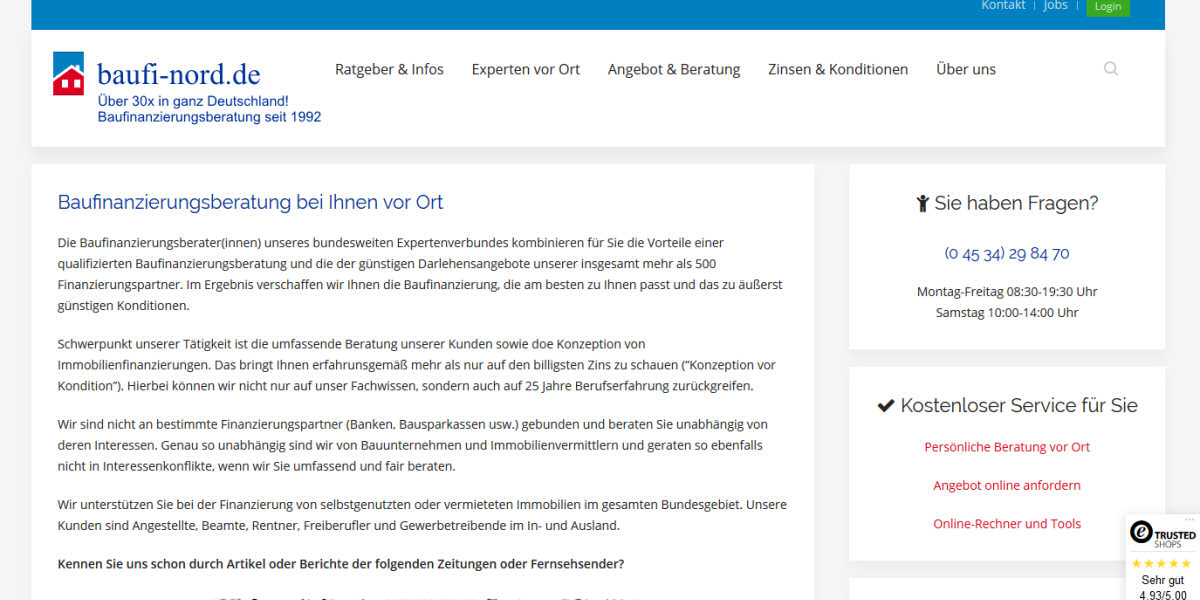Open the search magnifier icon
This screenshot has height=600, width=1200.
click(x=1111, y=69)
